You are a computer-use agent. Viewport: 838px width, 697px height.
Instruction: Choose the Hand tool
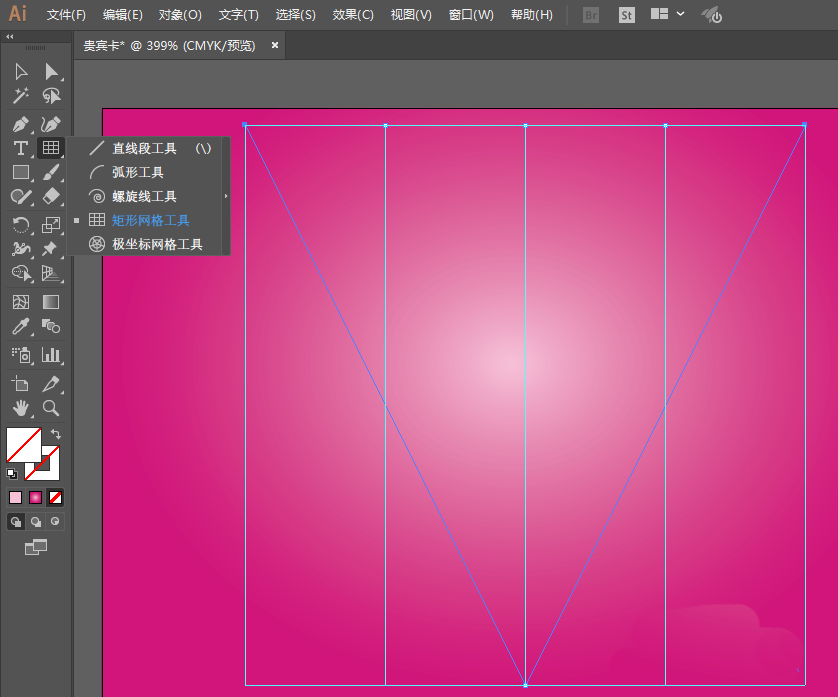pos(21,408)
